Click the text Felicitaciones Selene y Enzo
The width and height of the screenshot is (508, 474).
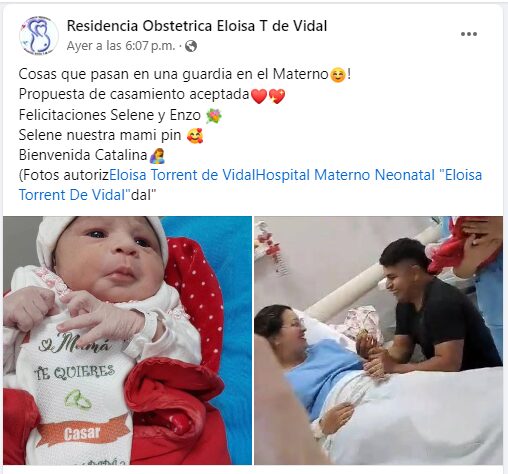[x=110, y=115]
